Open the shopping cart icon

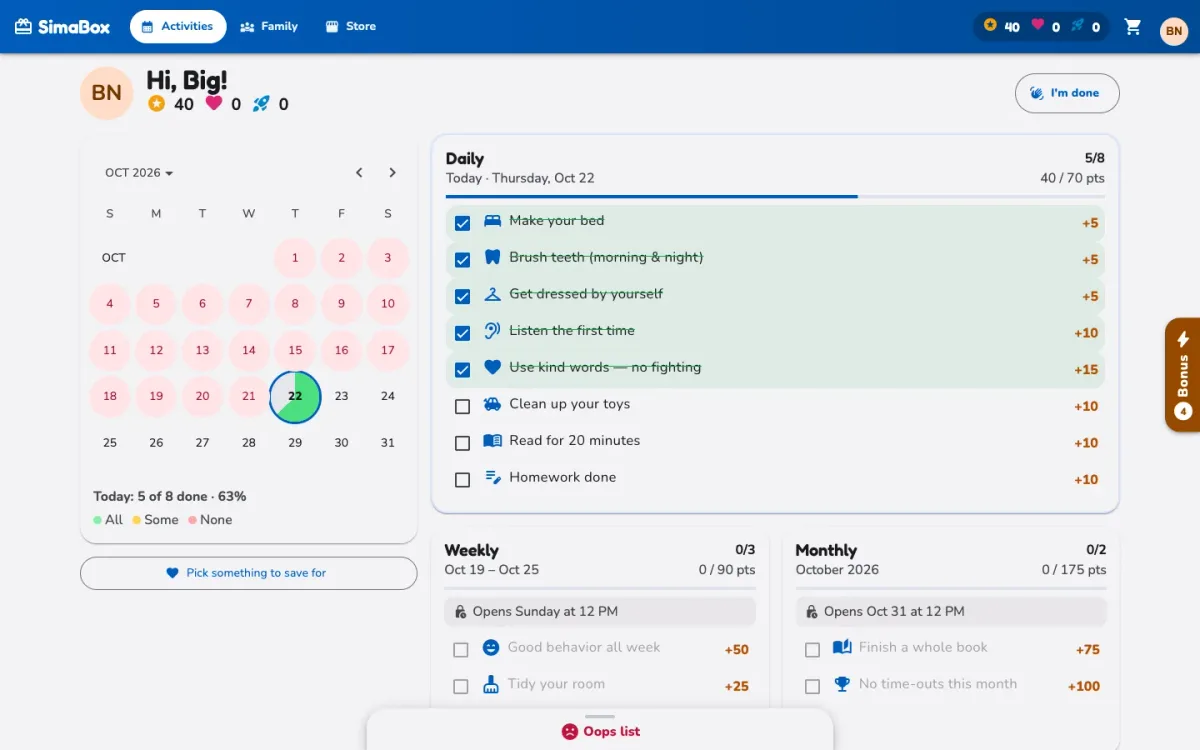[1133, 27]
